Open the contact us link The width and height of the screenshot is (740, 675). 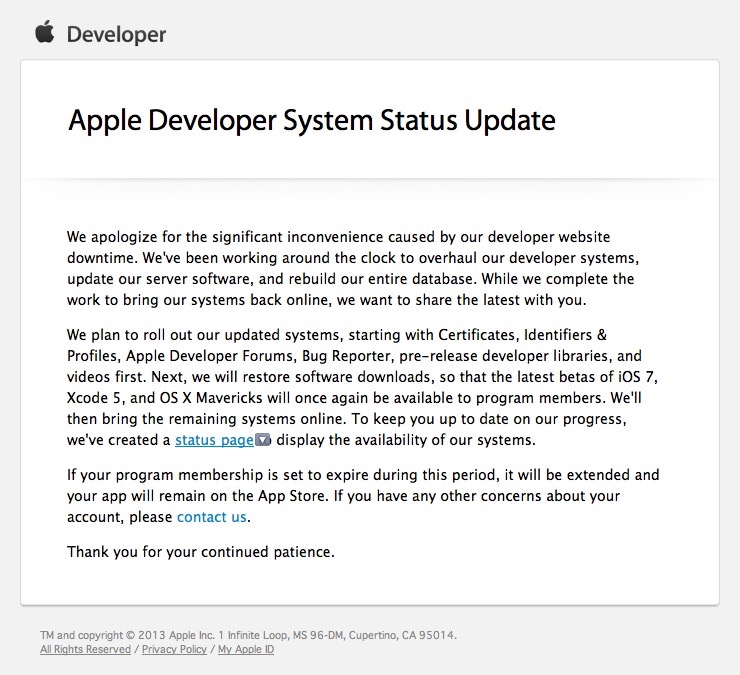211,517
